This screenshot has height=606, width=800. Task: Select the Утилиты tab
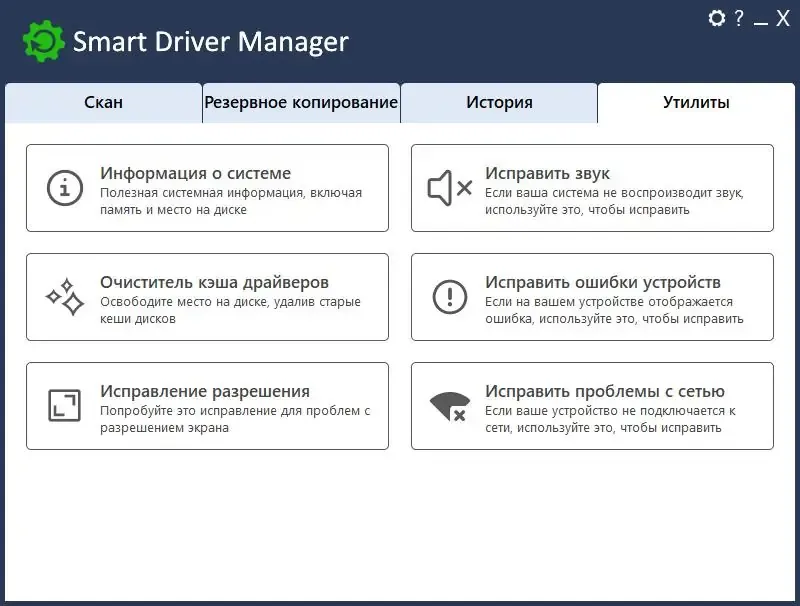[695, 102]
